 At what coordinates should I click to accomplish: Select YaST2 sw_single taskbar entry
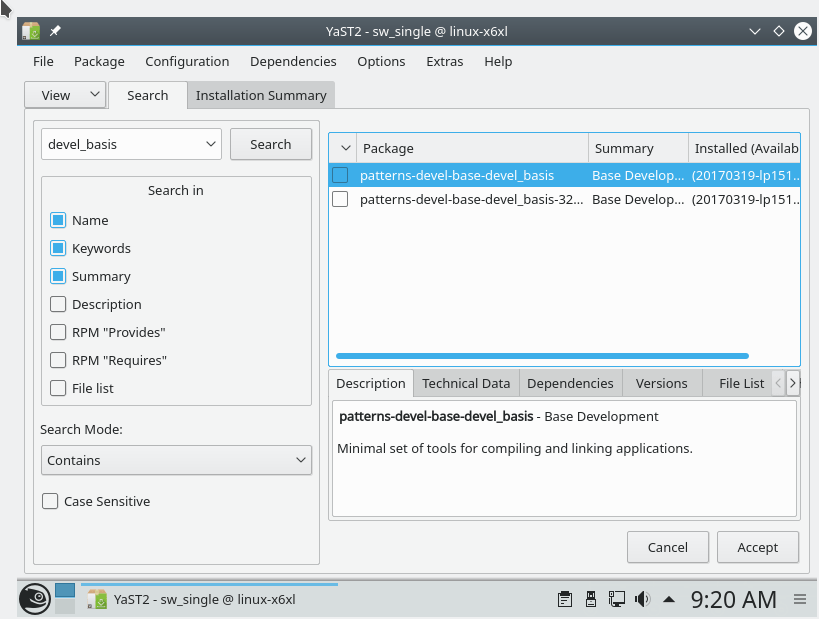[x=209, y=599]
